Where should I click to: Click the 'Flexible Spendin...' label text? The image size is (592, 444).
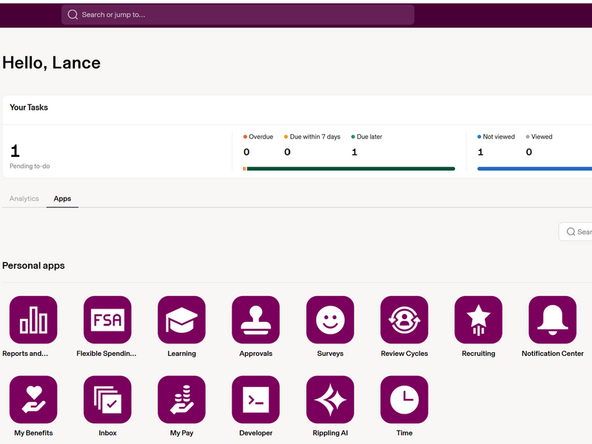(x=106, y=353)
